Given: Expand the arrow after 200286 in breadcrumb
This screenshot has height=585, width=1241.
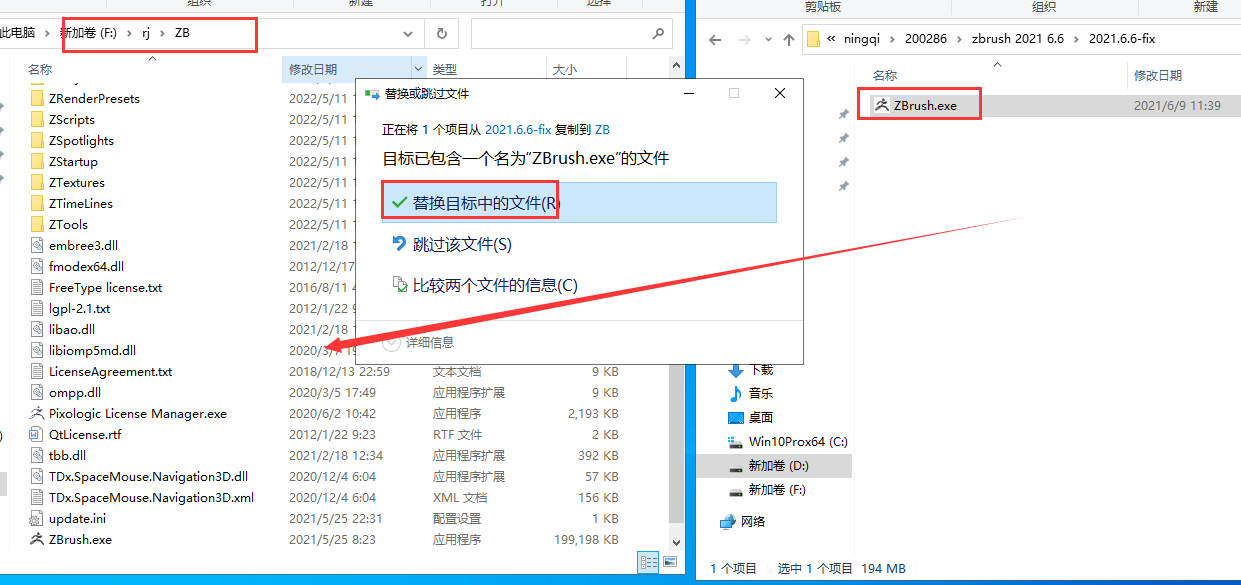Looking at the screenshot, I should (960, 39).
